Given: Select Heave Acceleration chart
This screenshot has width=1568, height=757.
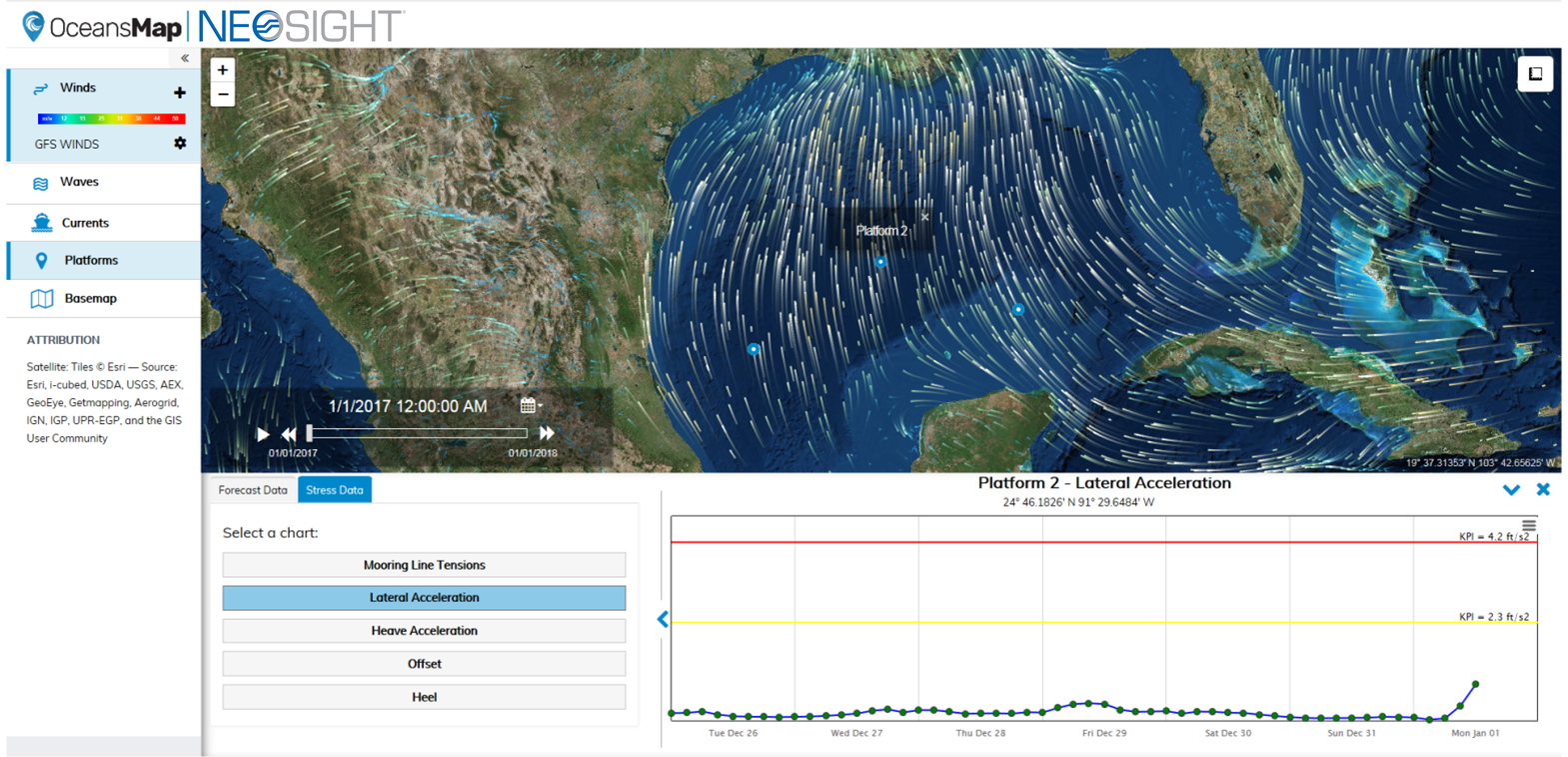Looking at the screenshot, I should pyautogui.click(x=424, y=631).
